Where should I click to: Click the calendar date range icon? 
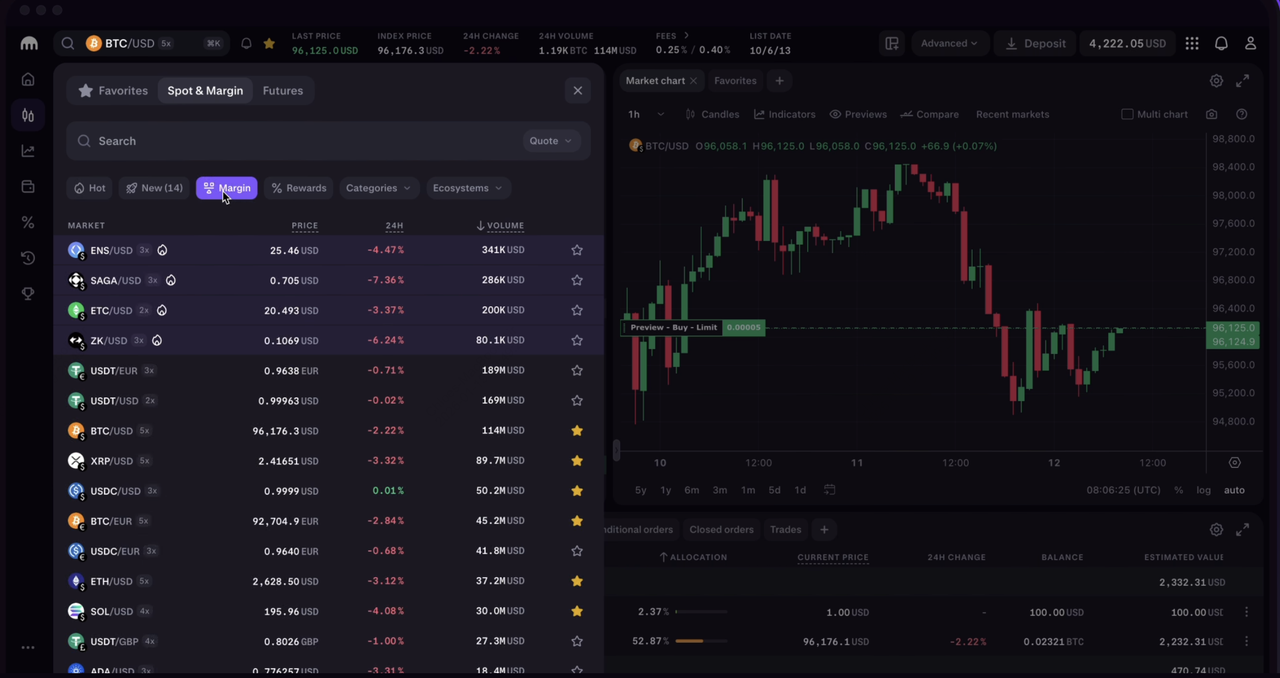tap(829, 490)
